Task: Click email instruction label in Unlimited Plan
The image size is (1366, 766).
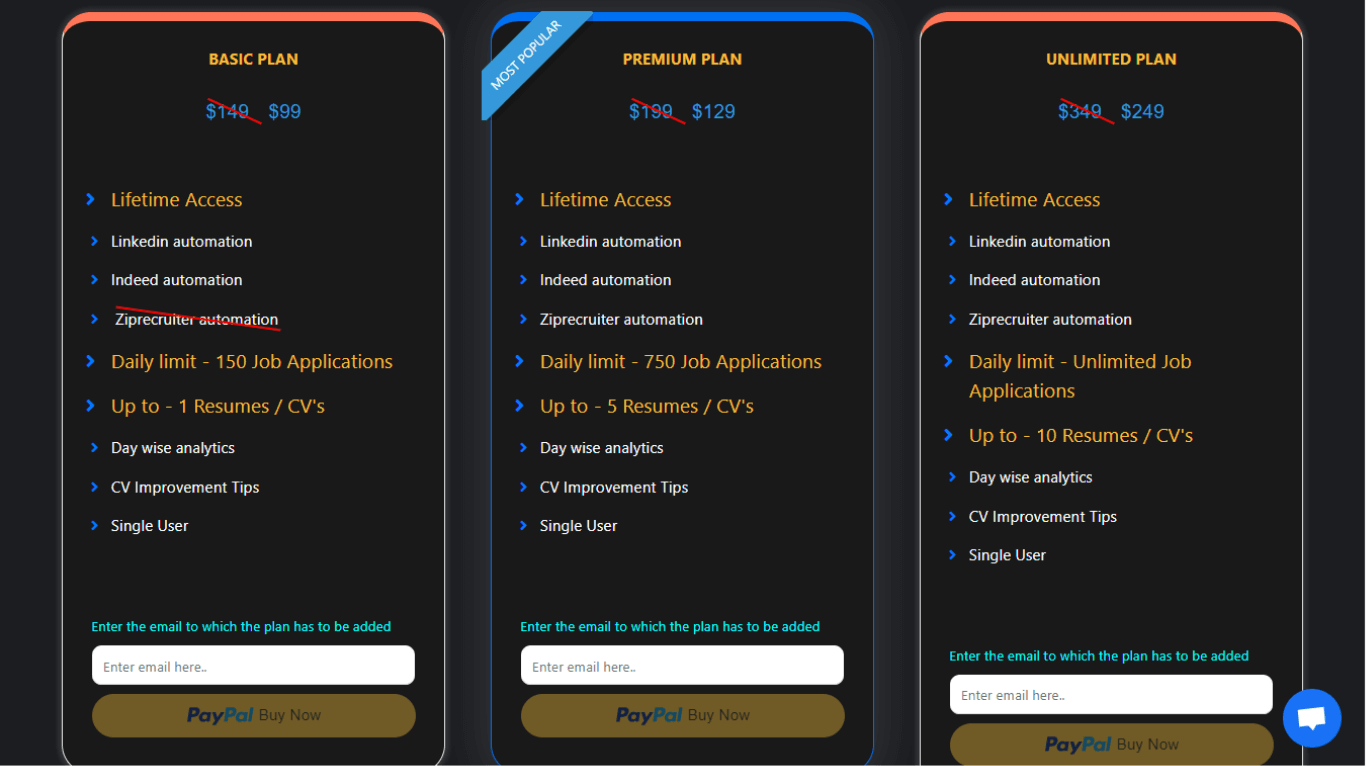Action: pyautogui.click(x=1099, y=656)
